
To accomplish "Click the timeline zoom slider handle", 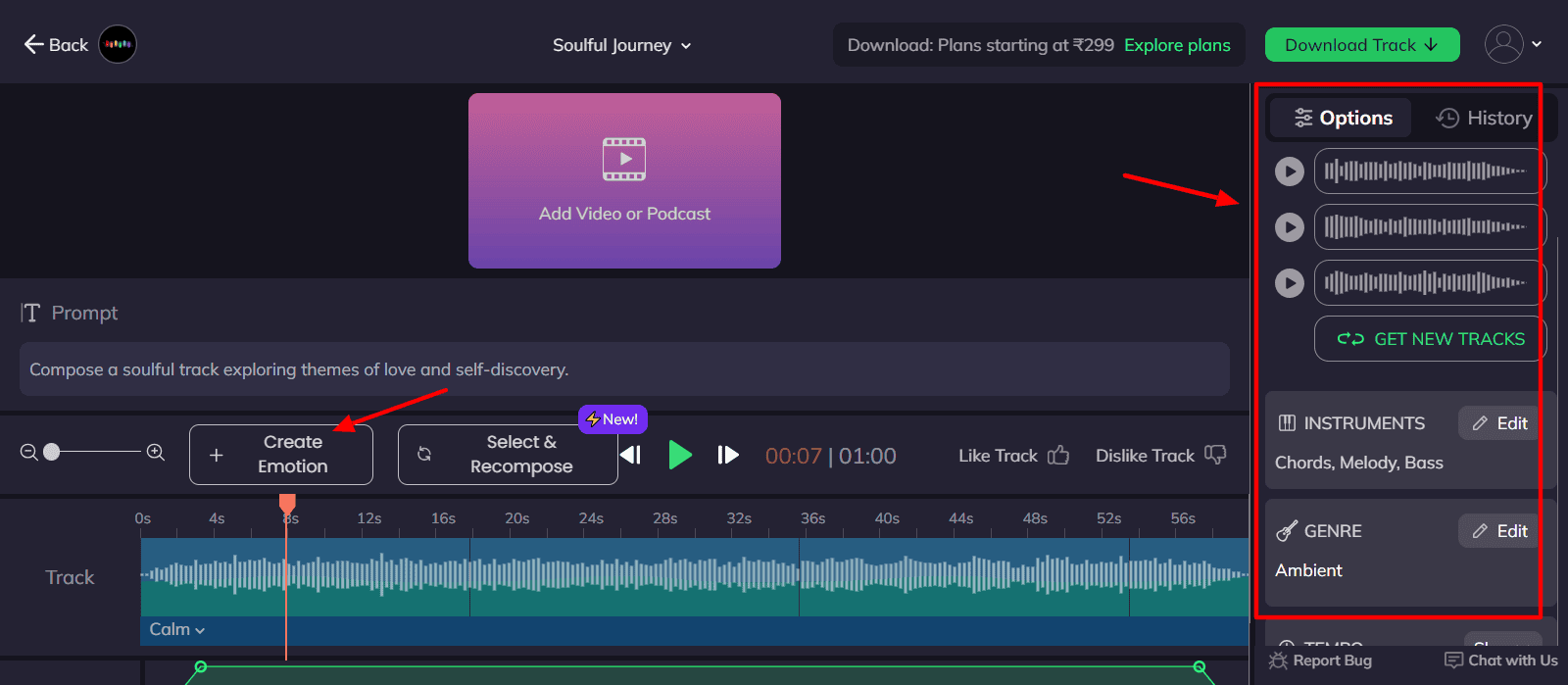I will click(x=52, y=452).
